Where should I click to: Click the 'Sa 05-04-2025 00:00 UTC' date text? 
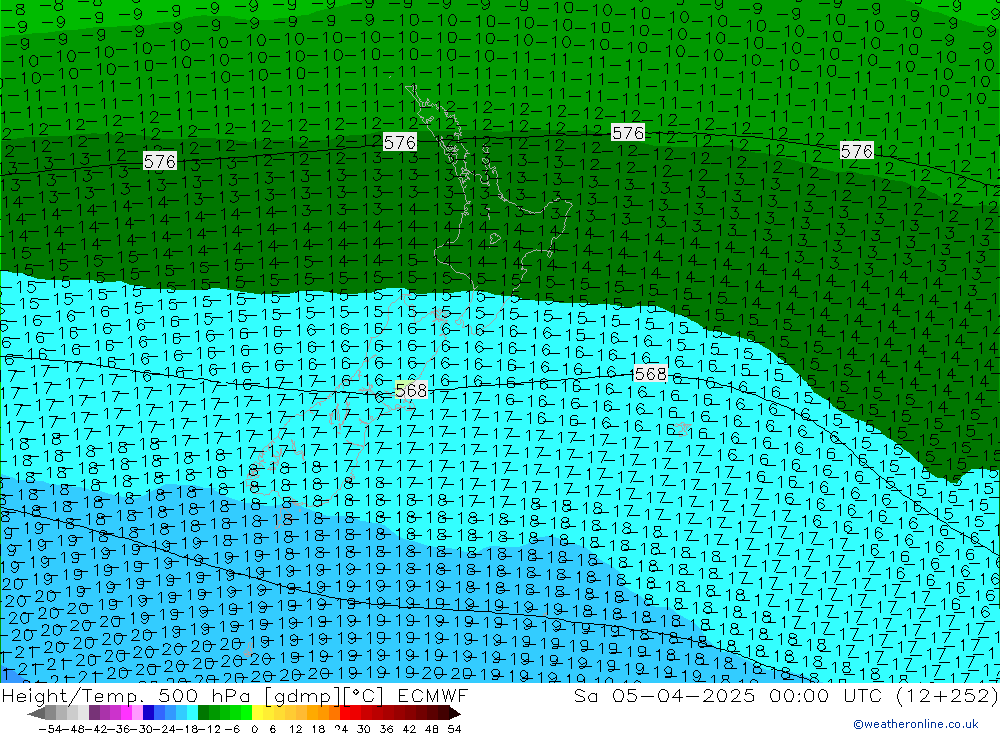(x=728, y=695)
